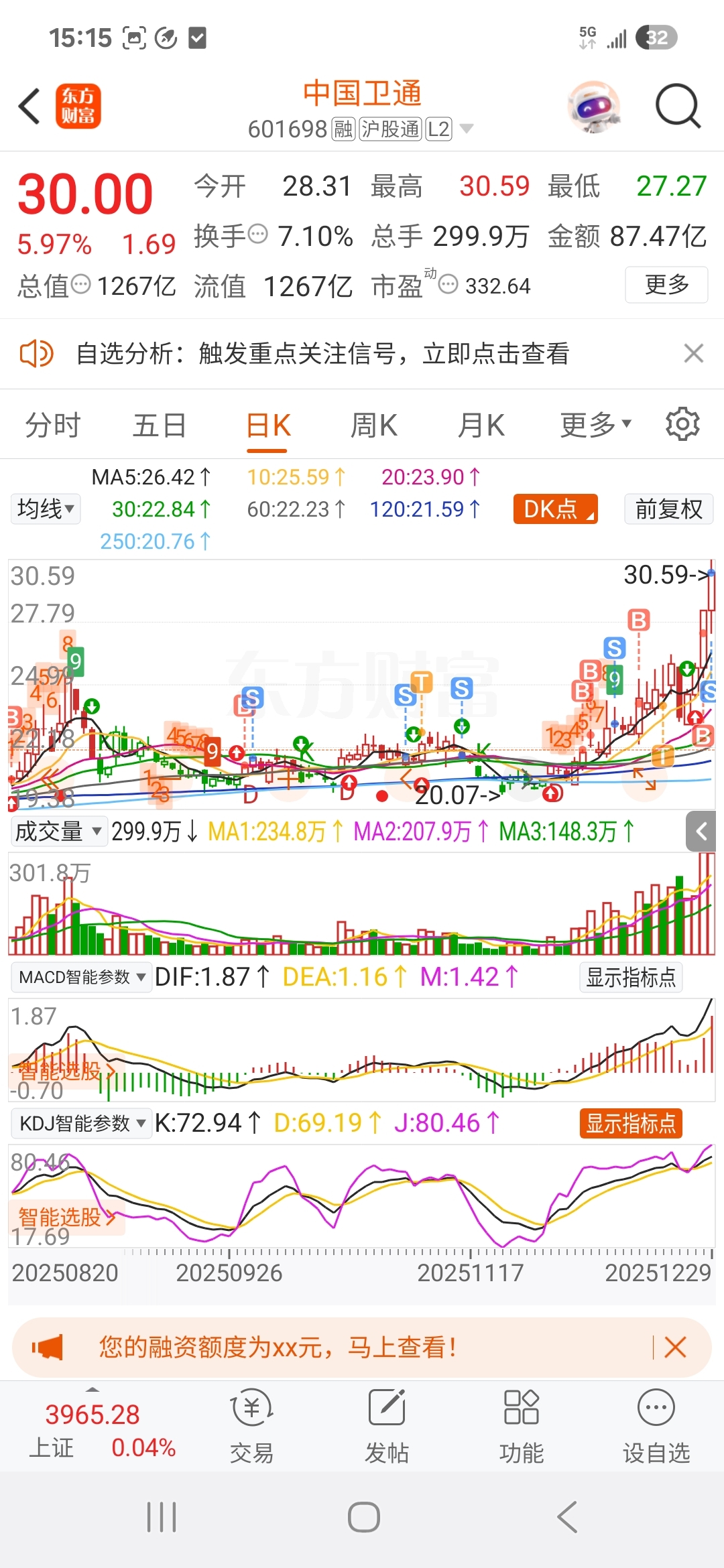Viewport: 724px width, 1568px height.
Task: Tap the search magnifier icon
Action: (x=678, y=107)
